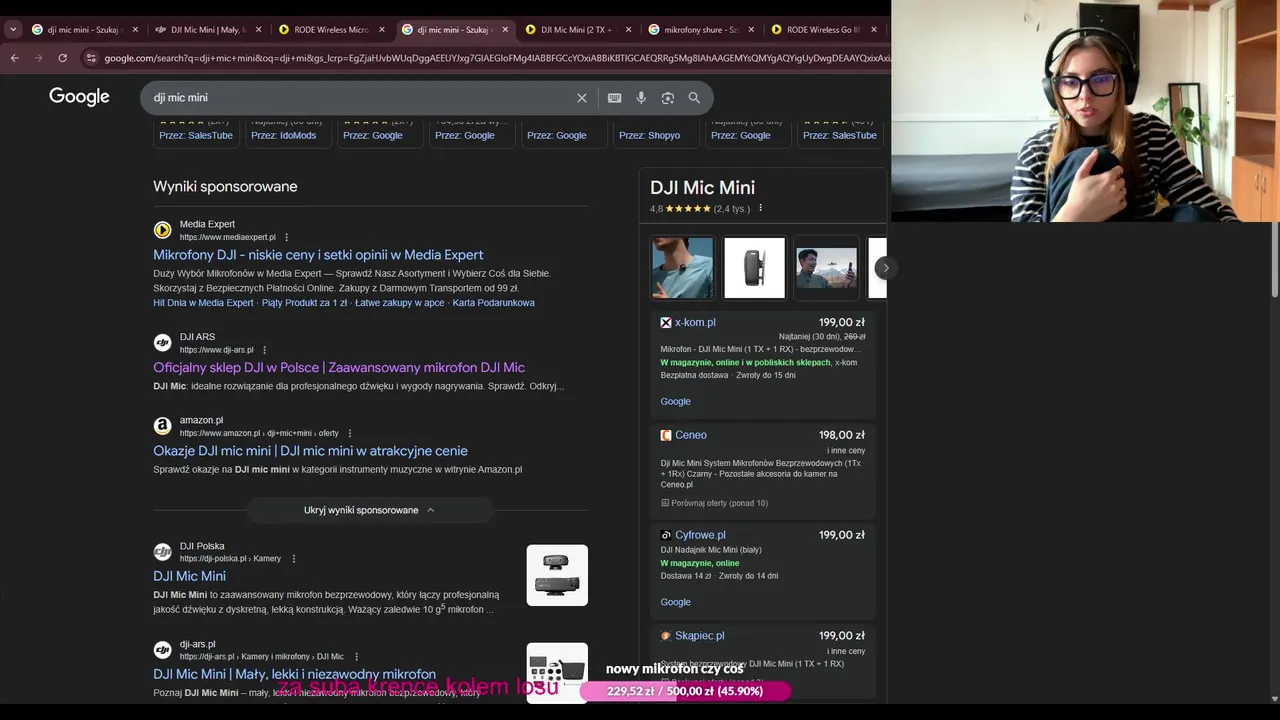Click Media Expert favicon
Screen dimensions: 1280x720
pyautogui.click(x=162, y=230)
